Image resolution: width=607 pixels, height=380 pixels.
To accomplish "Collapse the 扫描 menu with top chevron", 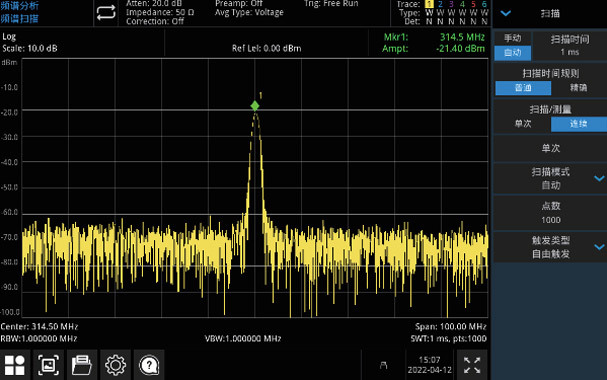I will click(x=506, y=14).
